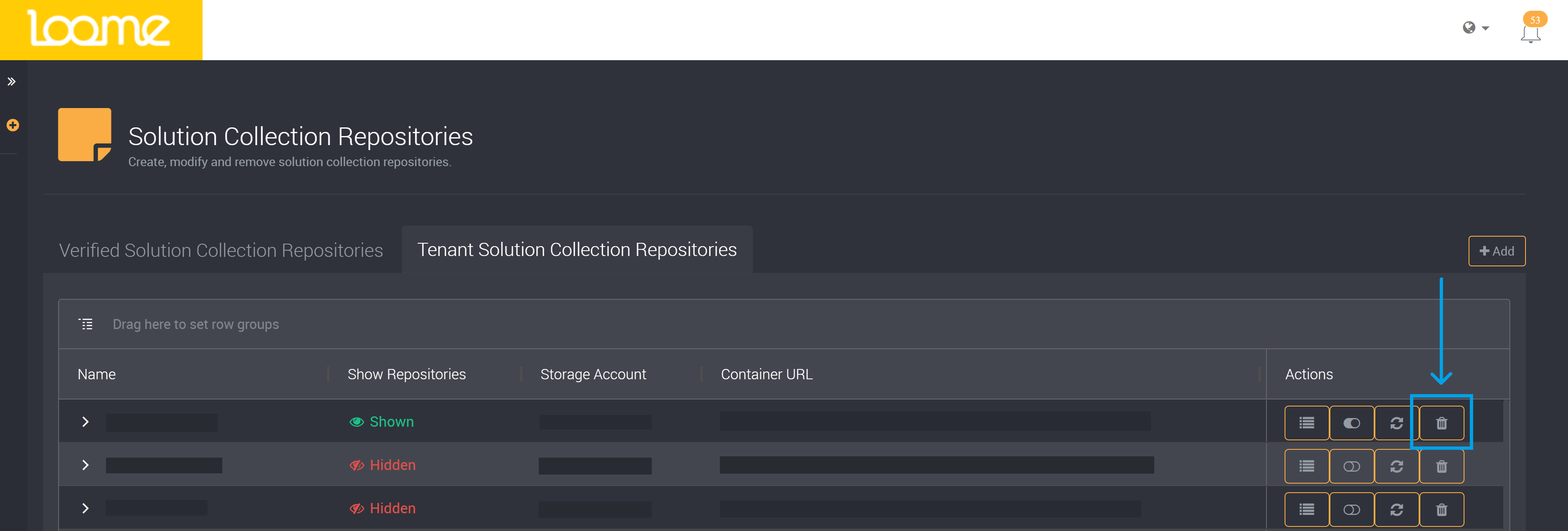The width and height of the screenshot is (1568, 531).
Task: Click the Add button
Action: (x=1496, y=251)
